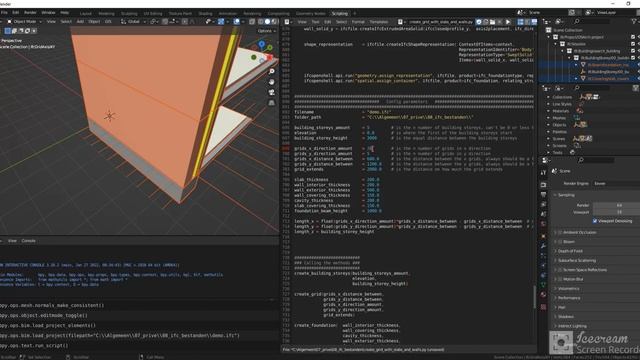Expand the Shadows panel
Viewport: 640px width, 360px height.
[x=565, y=317]
